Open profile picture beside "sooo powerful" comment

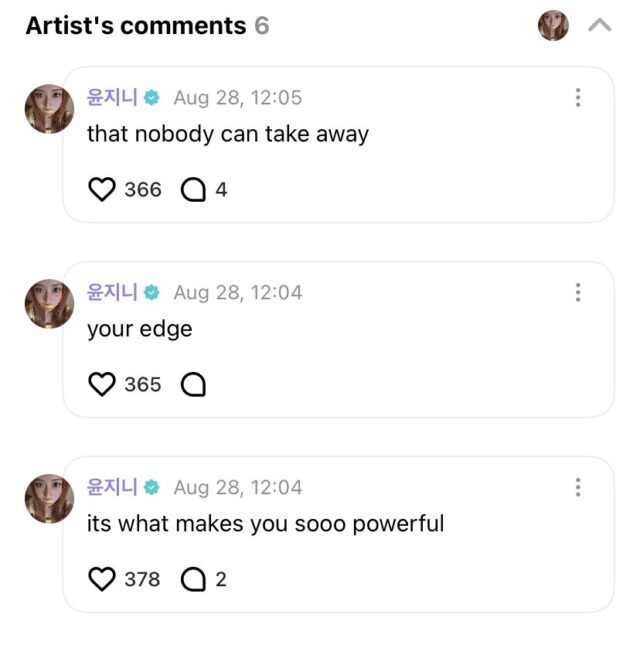point(49,498)
